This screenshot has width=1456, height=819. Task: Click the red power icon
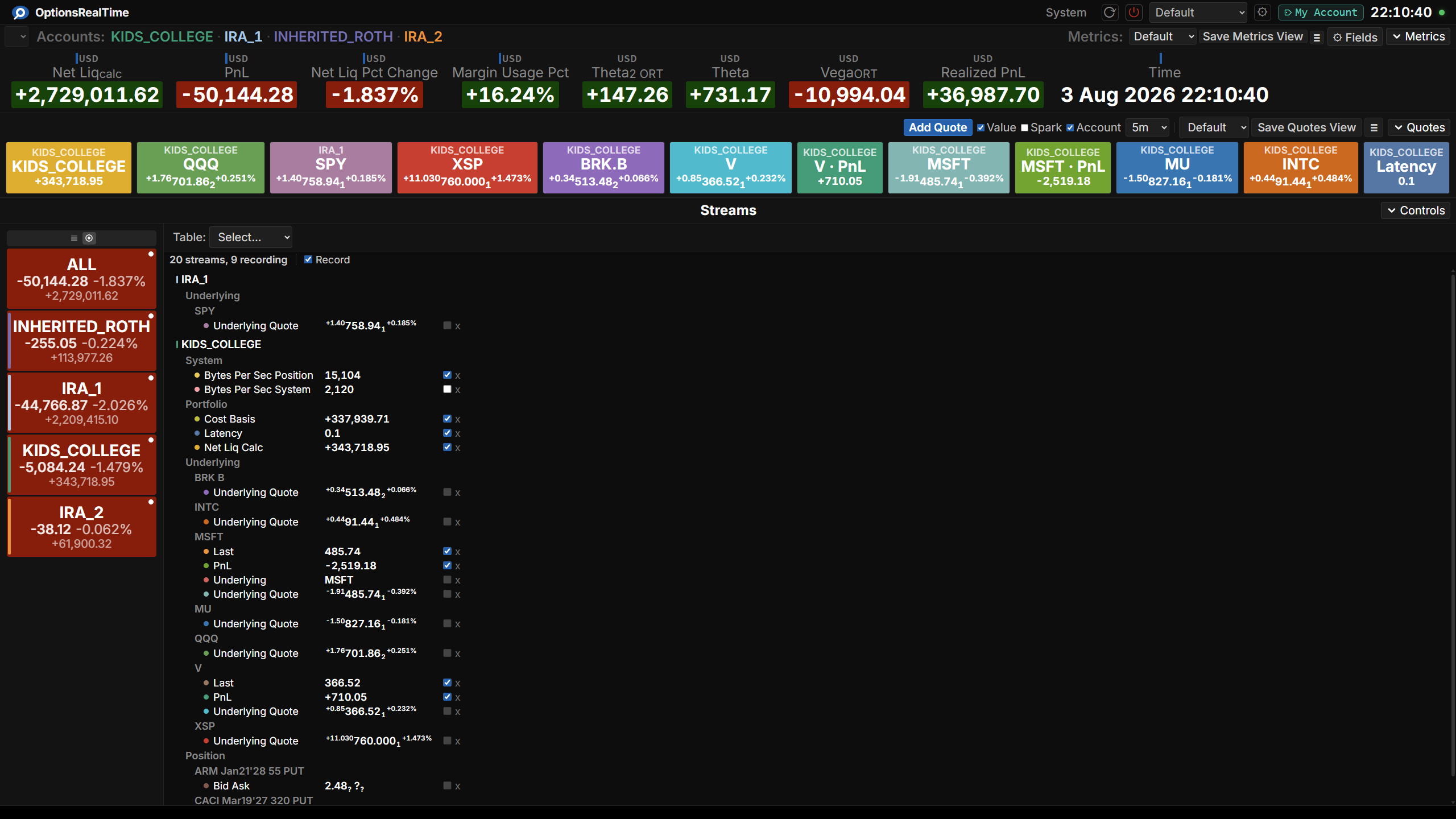click(x=1134, y=13)
